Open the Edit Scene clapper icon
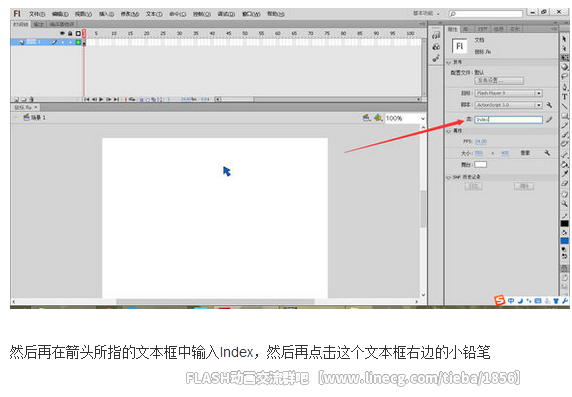 click(x=366, y=117)
